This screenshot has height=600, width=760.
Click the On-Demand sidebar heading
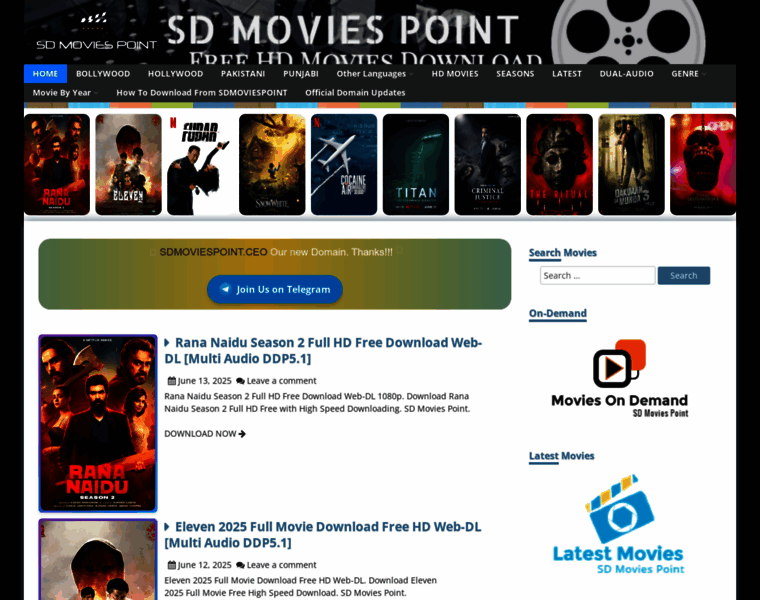coord(558,313)
